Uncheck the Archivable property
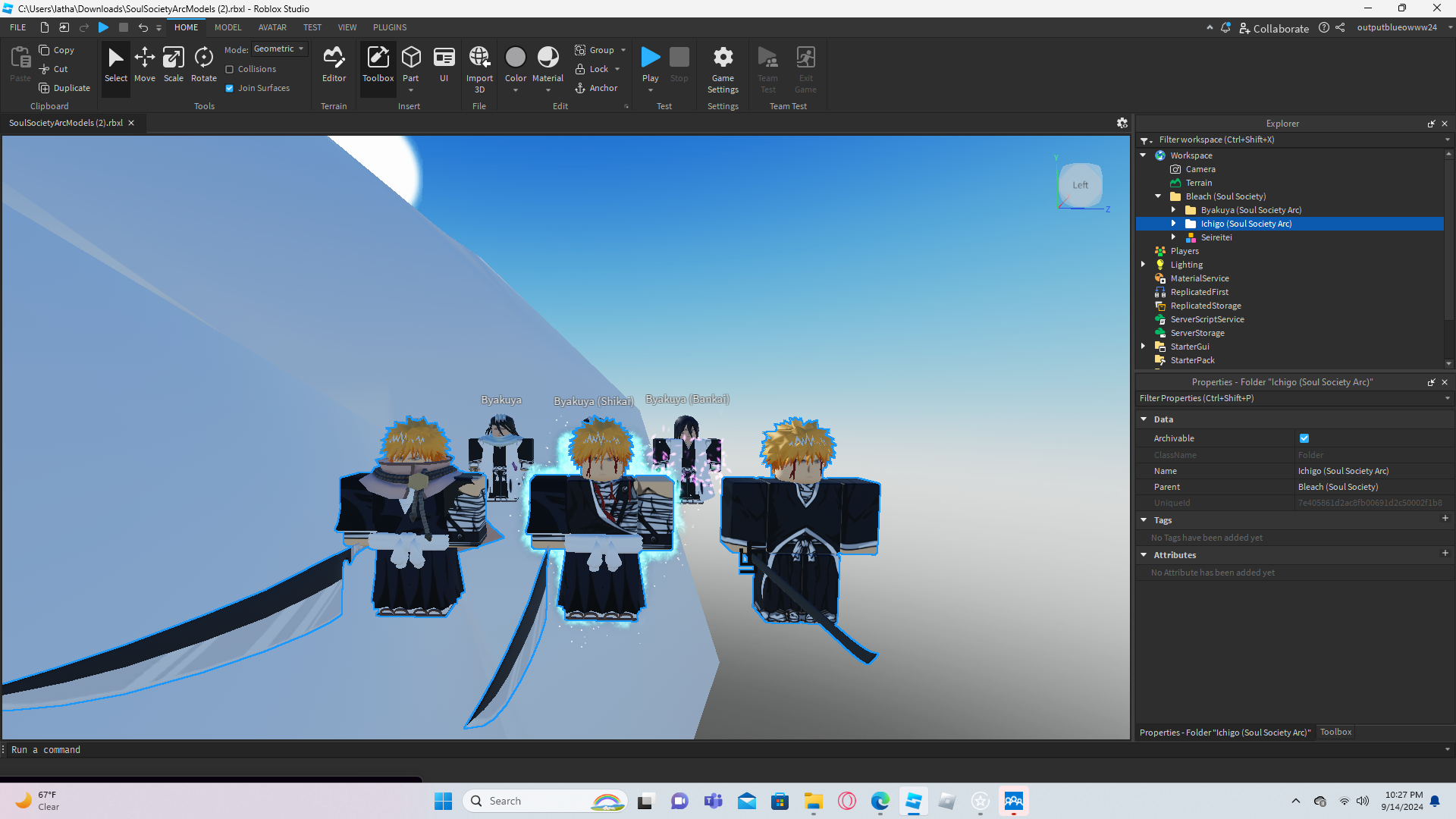This screenshot has width=1456, height=819. [x=1304, y=438]
